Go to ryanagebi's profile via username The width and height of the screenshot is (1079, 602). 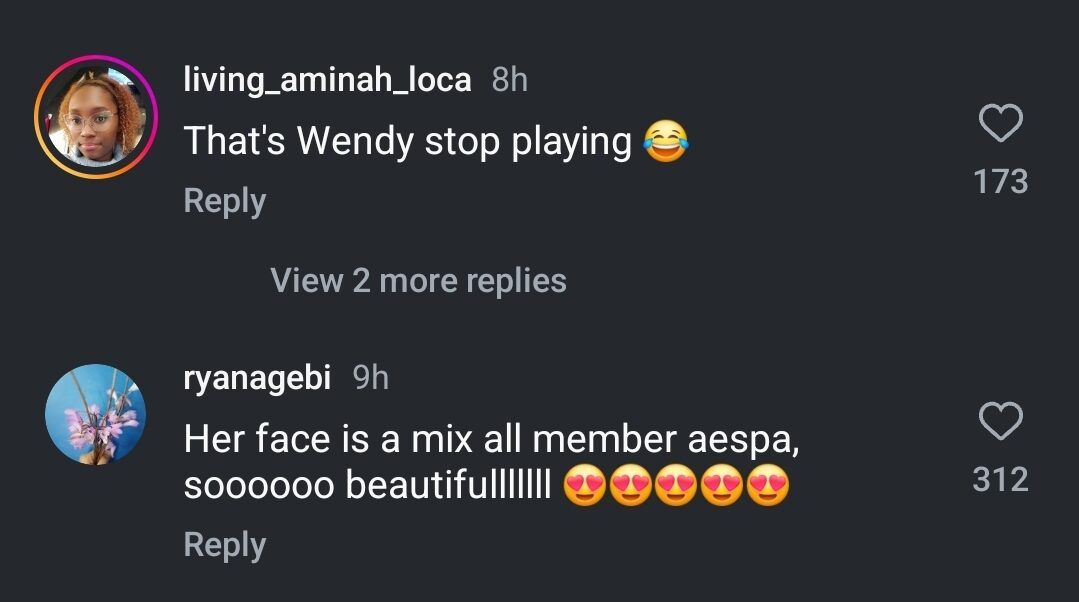pos(257,377)
